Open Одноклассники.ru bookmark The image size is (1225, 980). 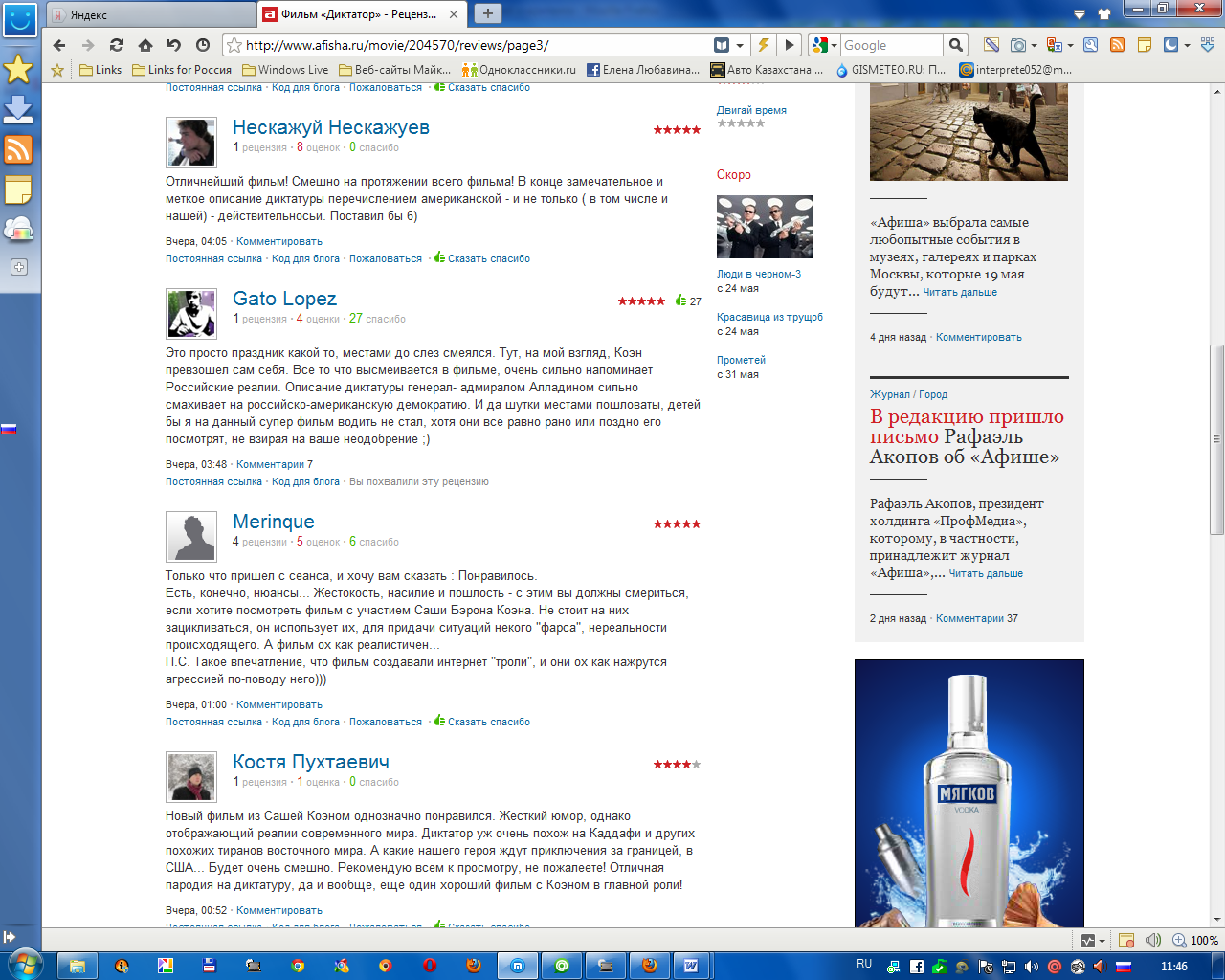519,70
